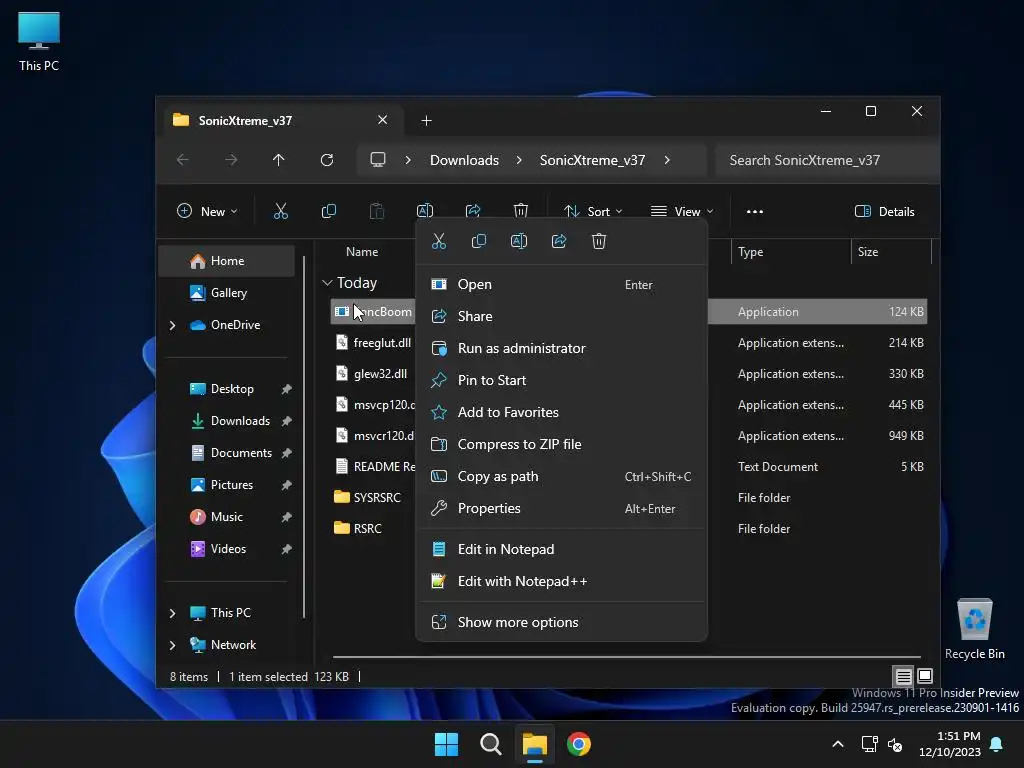Click the PC monitor icon in address bar
The width and height of the screenshot is (1024, 768).
tap(377, 160)
